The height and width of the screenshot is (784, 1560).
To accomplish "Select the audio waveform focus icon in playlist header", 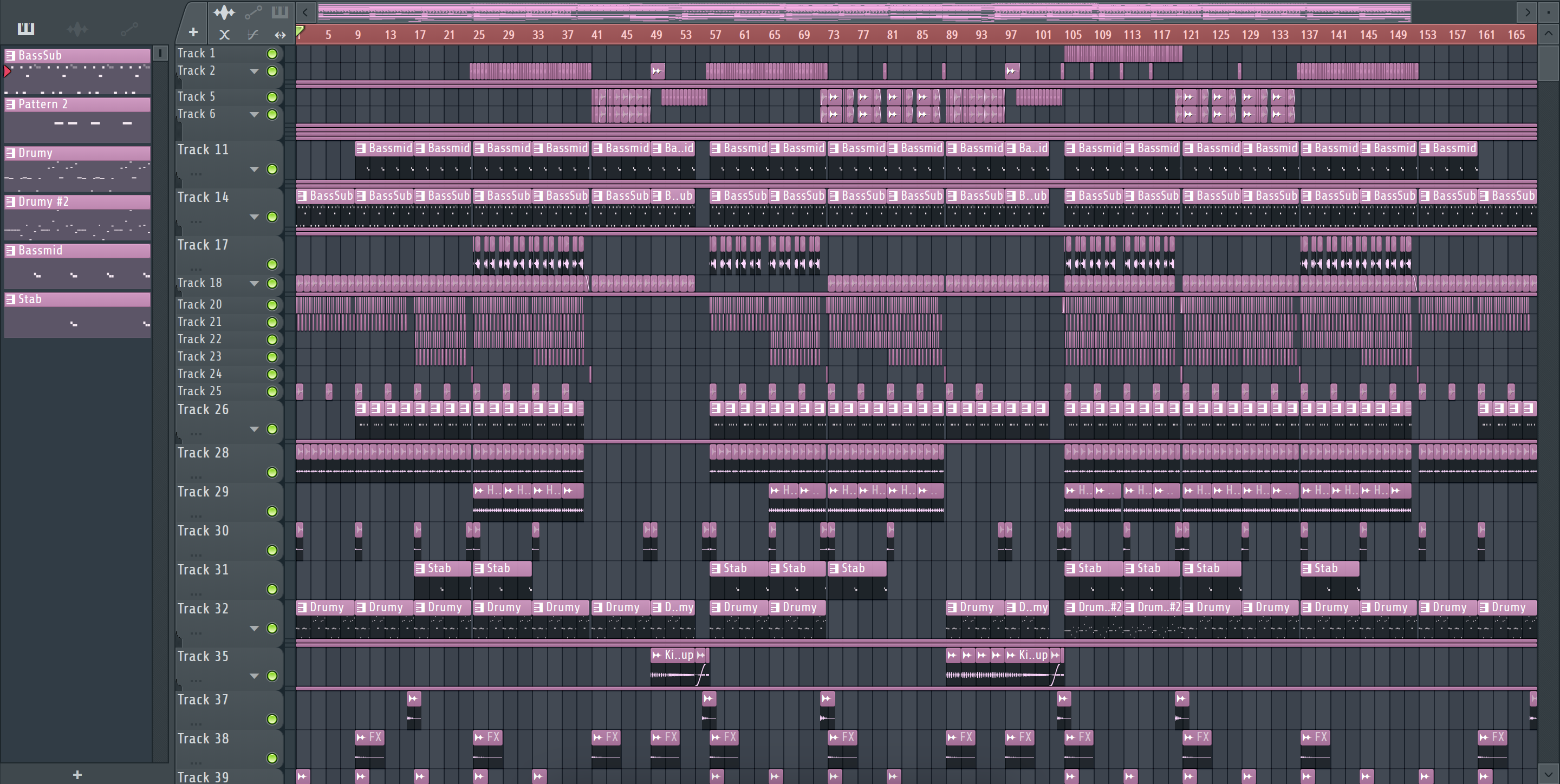I will click(x=224, y=11).
